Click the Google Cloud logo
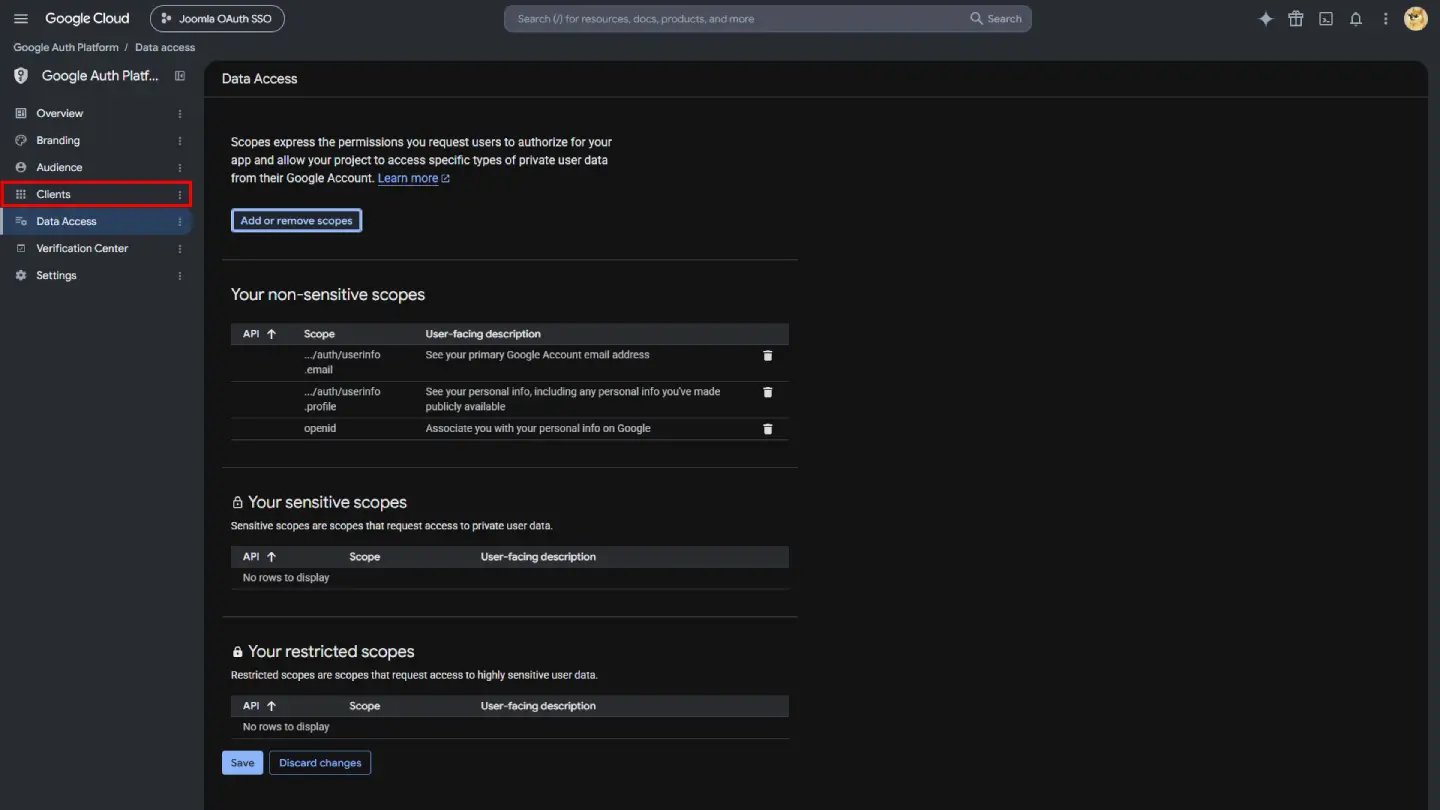This screenshot has height=810, width=1440. coord(87,19)
